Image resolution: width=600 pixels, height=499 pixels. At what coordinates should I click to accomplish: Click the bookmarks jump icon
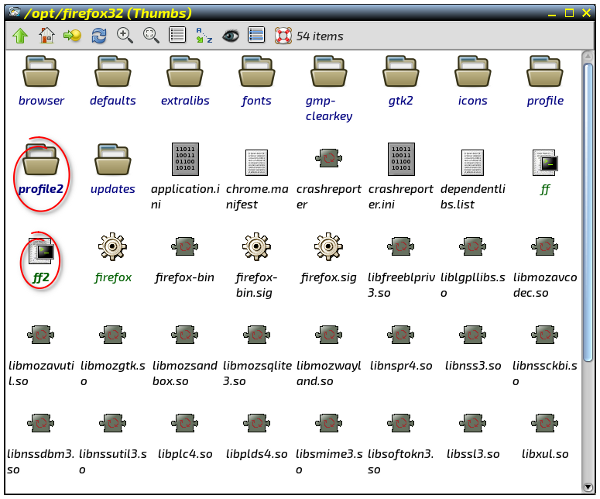tap(72, 36)
